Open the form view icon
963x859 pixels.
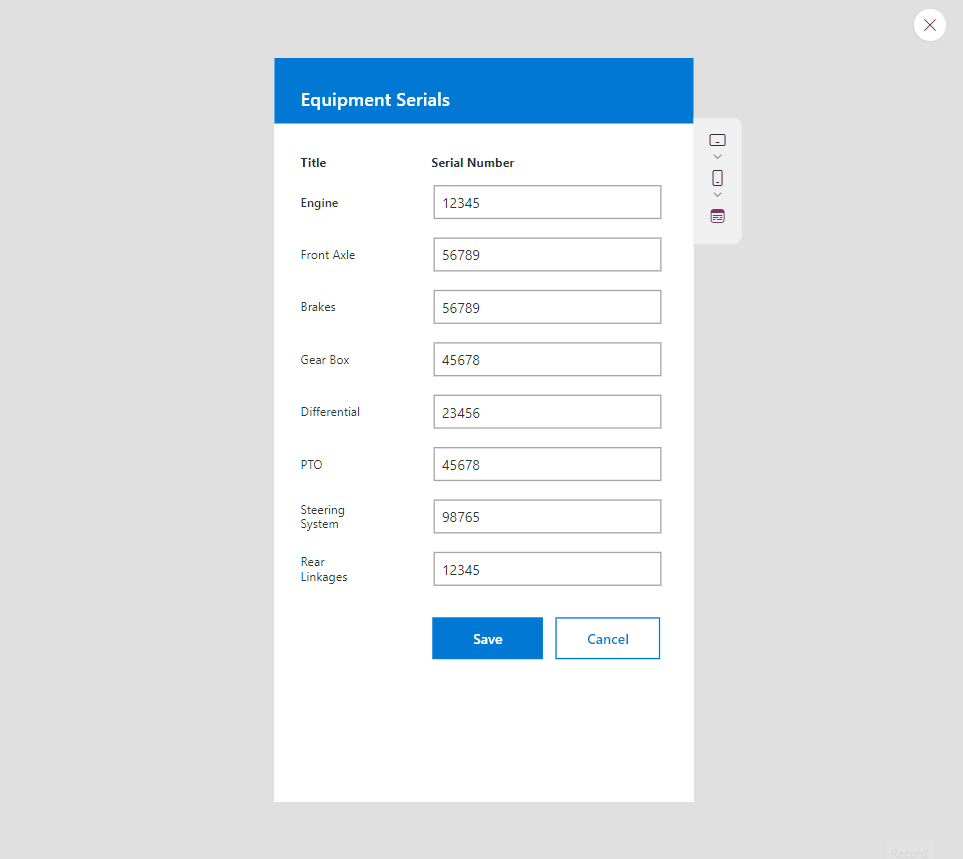point(717,215)
